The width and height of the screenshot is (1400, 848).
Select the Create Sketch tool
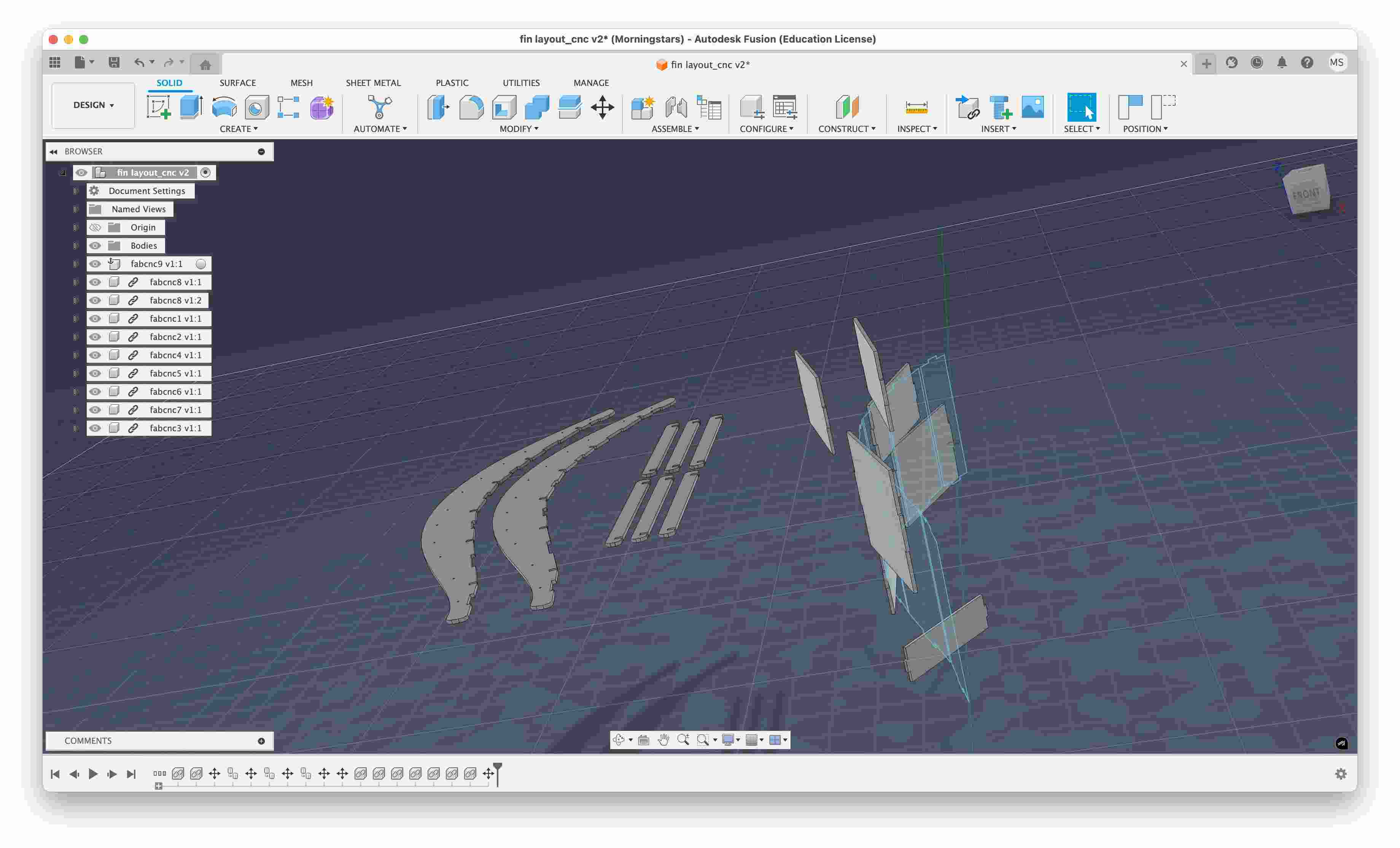point(159,107)
